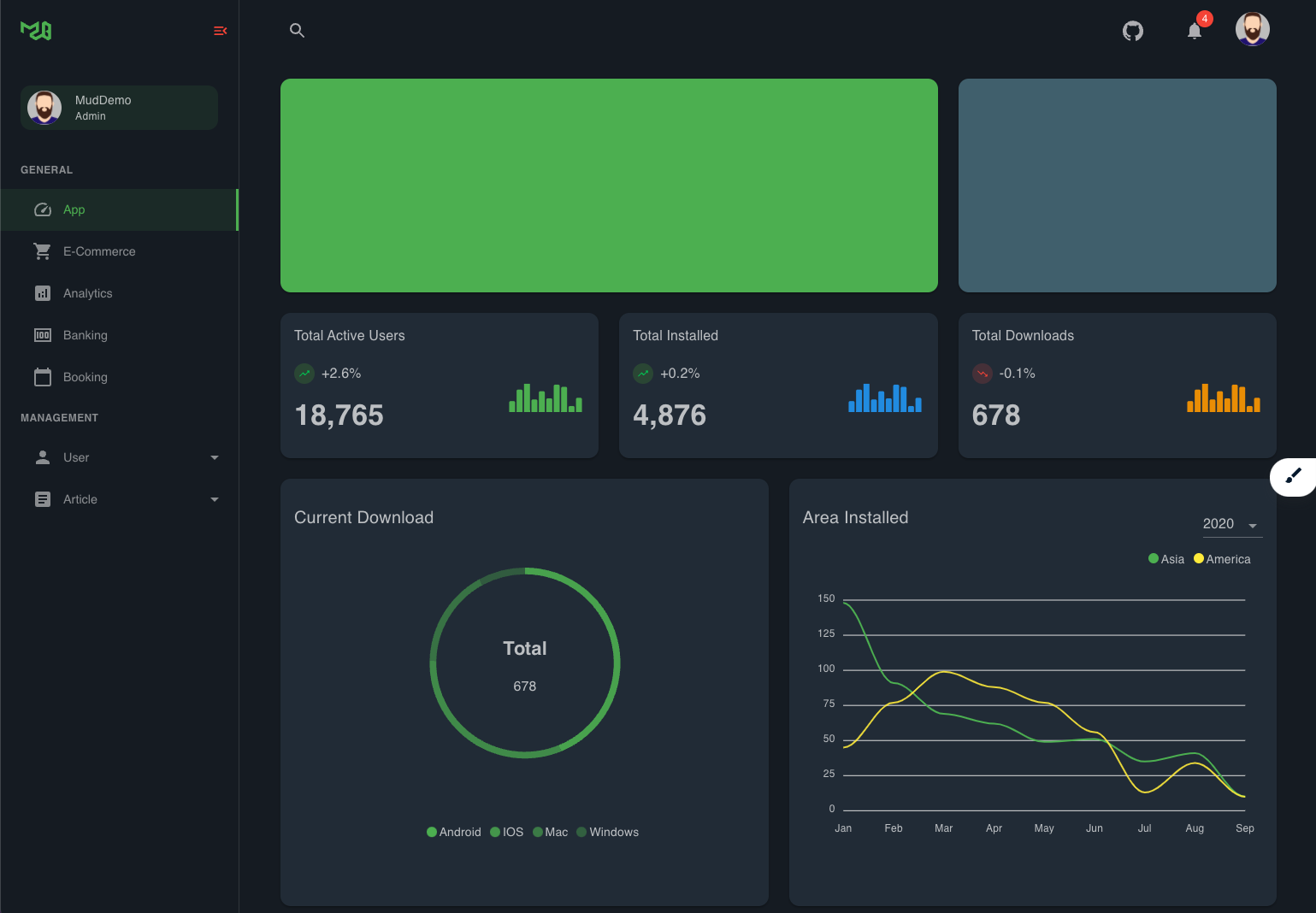The height and width of the screenshot is (913, 1316).
Task: Open search with the magnifier icon
Action: tap(297, 31)
